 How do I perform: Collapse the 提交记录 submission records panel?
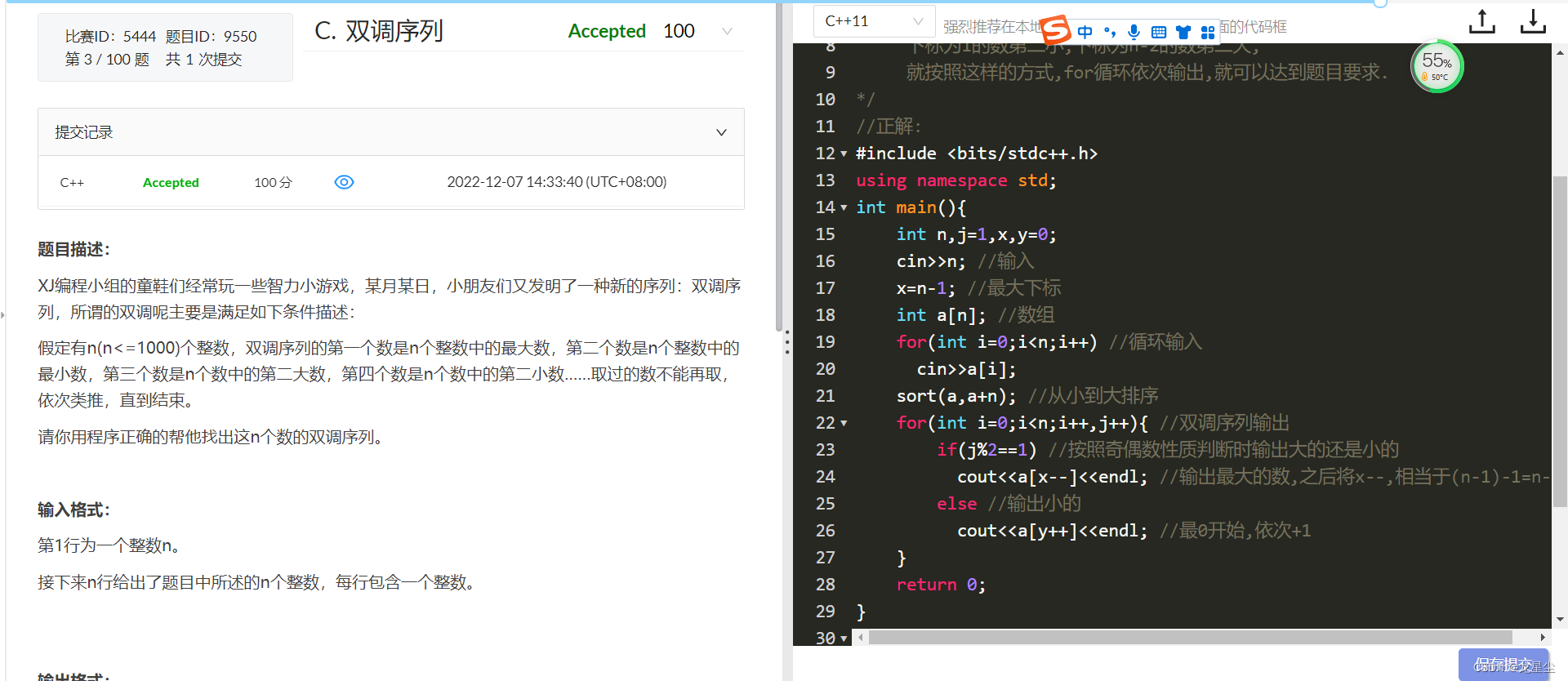(721, 132)
